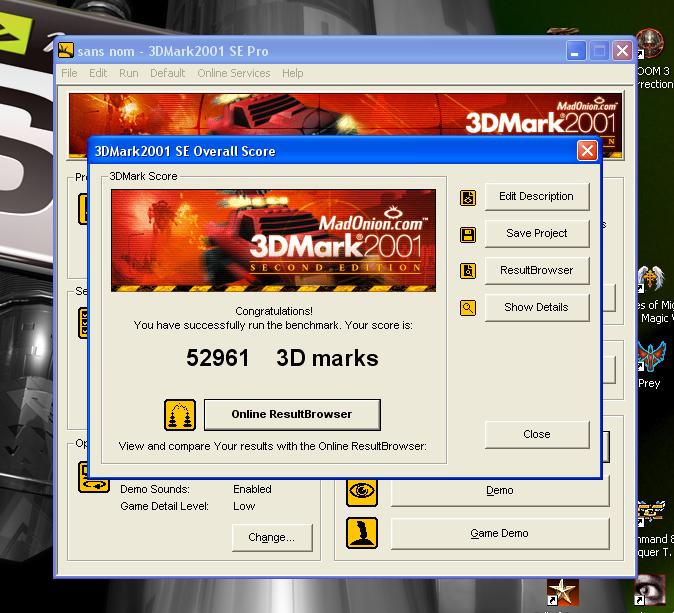Click the Online ResultBrowser trees icon

(x=180, y=415)
